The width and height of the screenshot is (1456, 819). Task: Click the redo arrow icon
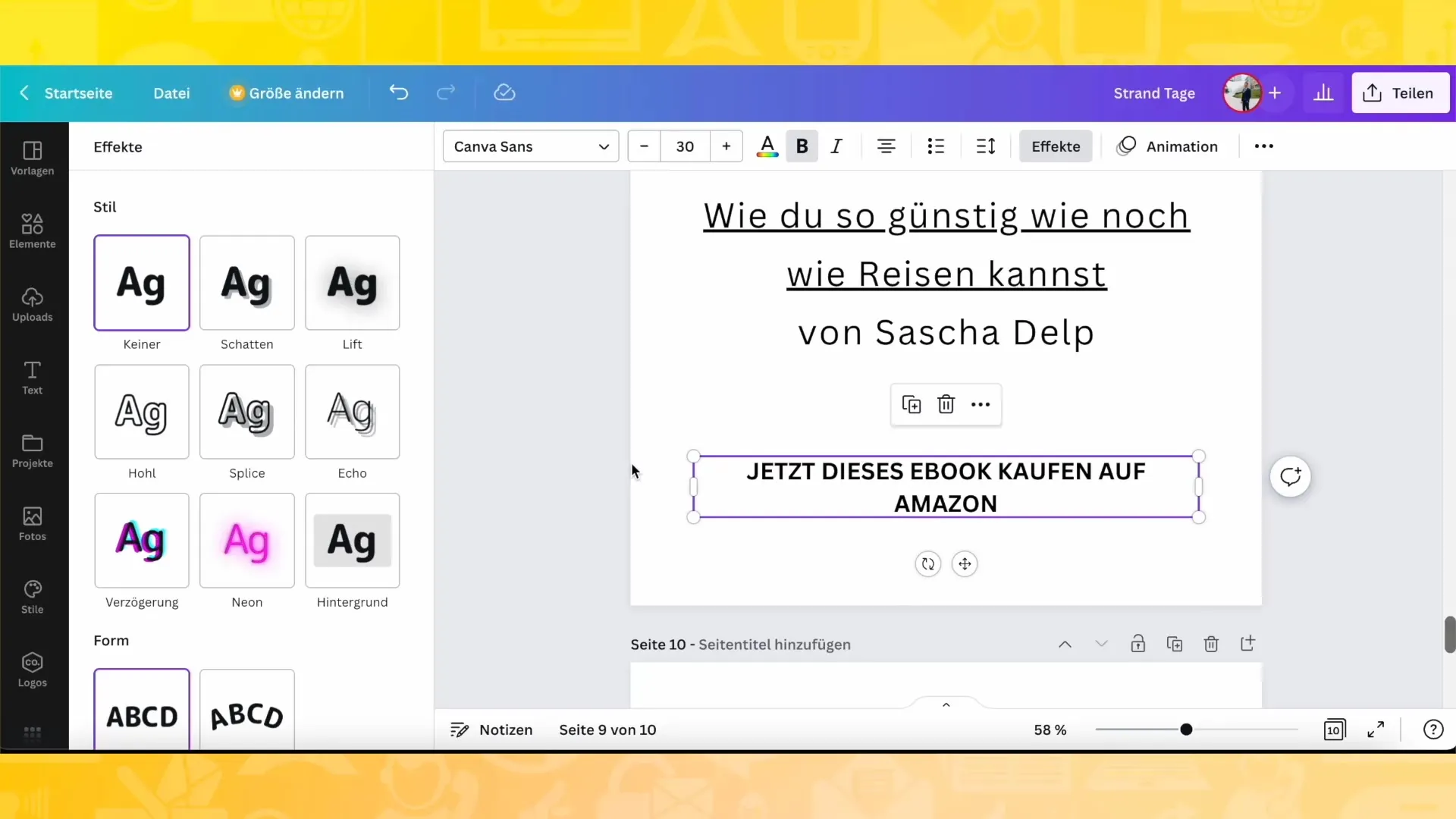click(x=445, y=93)
